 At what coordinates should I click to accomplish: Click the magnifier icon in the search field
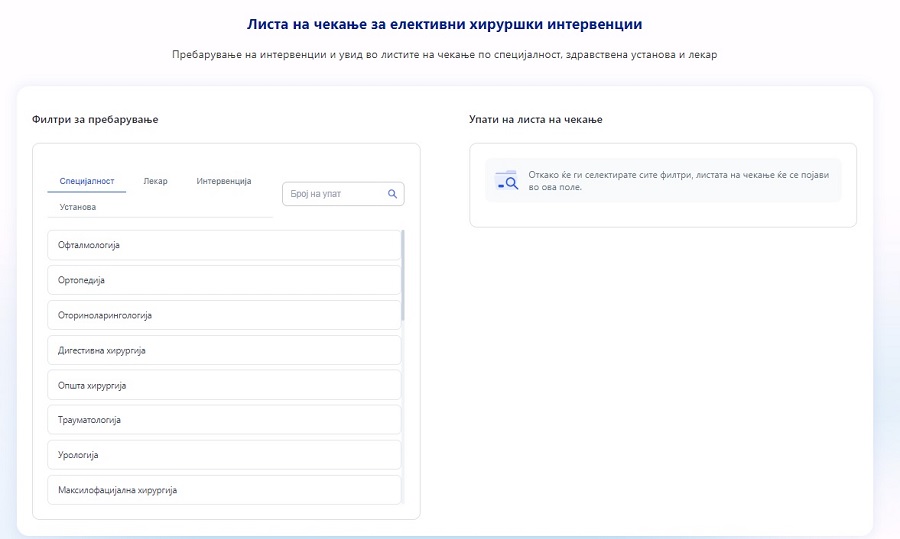tap(392, 194)
